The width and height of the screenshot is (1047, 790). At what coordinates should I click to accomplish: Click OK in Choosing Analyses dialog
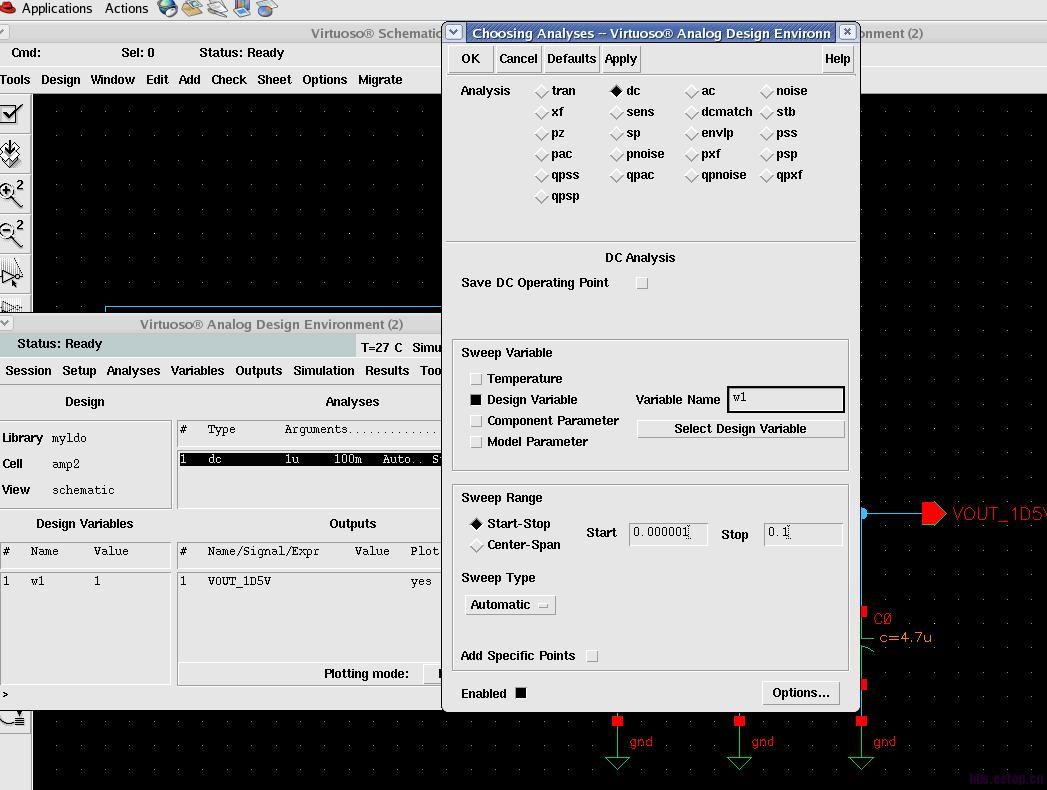click(471, 59)
